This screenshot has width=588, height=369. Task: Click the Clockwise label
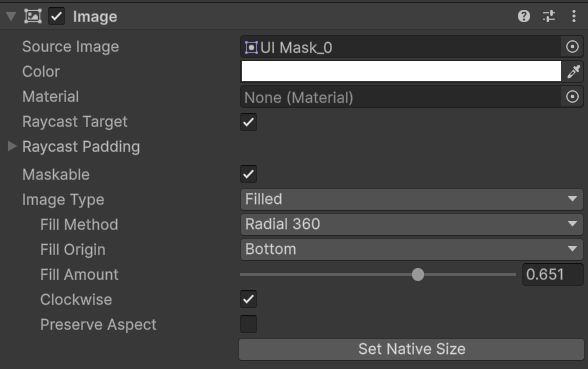(76, 300)
